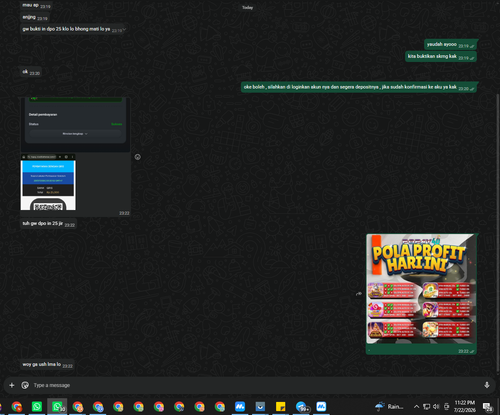Open message options chevron on 'gw bukti in dpo' message
Viewport: 500px width, 415px height.
124,29
